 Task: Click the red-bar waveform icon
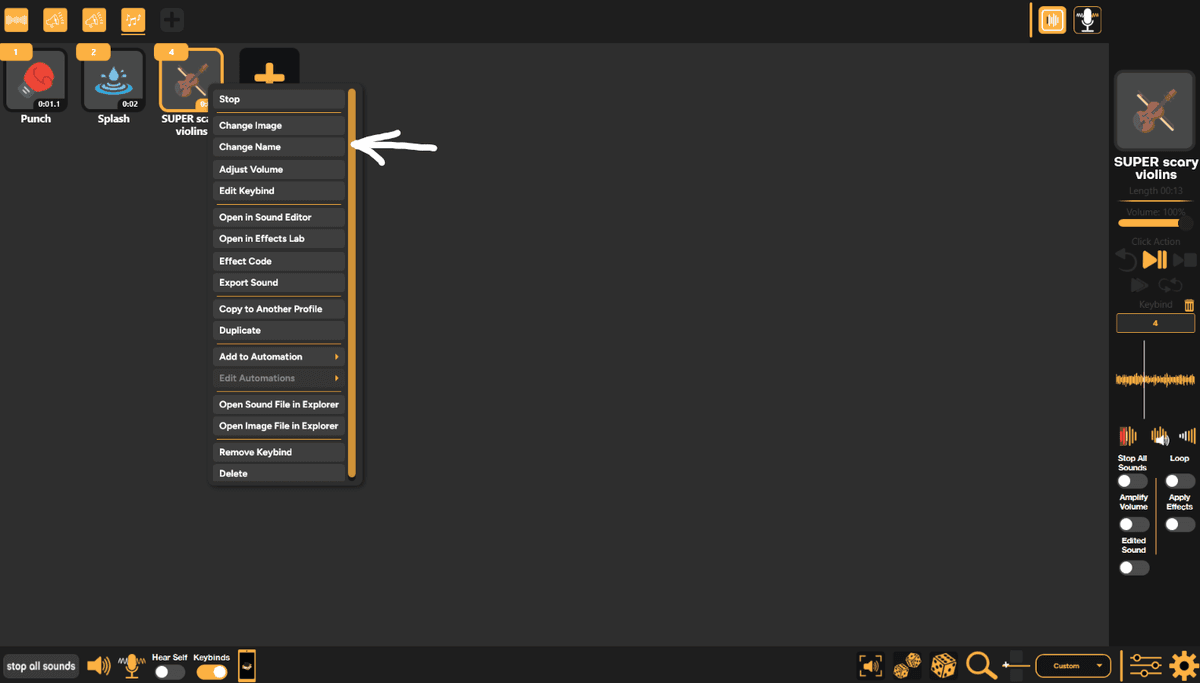[1128, 436]
